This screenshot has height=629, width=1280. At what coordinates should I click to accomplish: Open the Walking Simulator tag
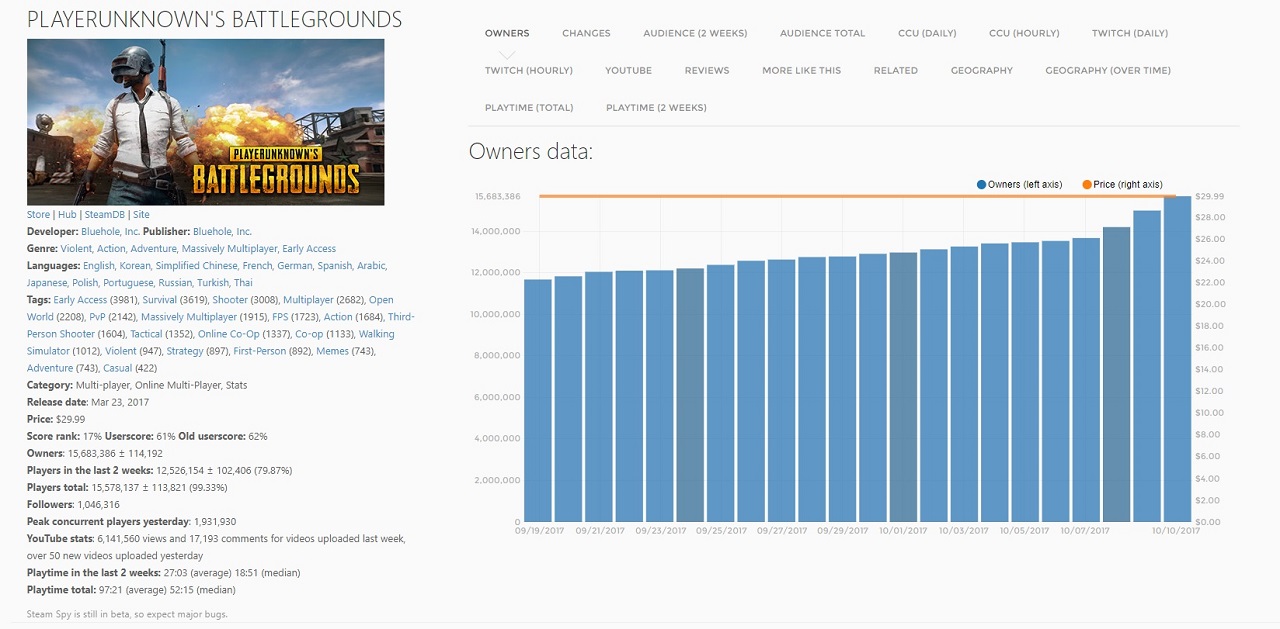[x=376, y=334]
